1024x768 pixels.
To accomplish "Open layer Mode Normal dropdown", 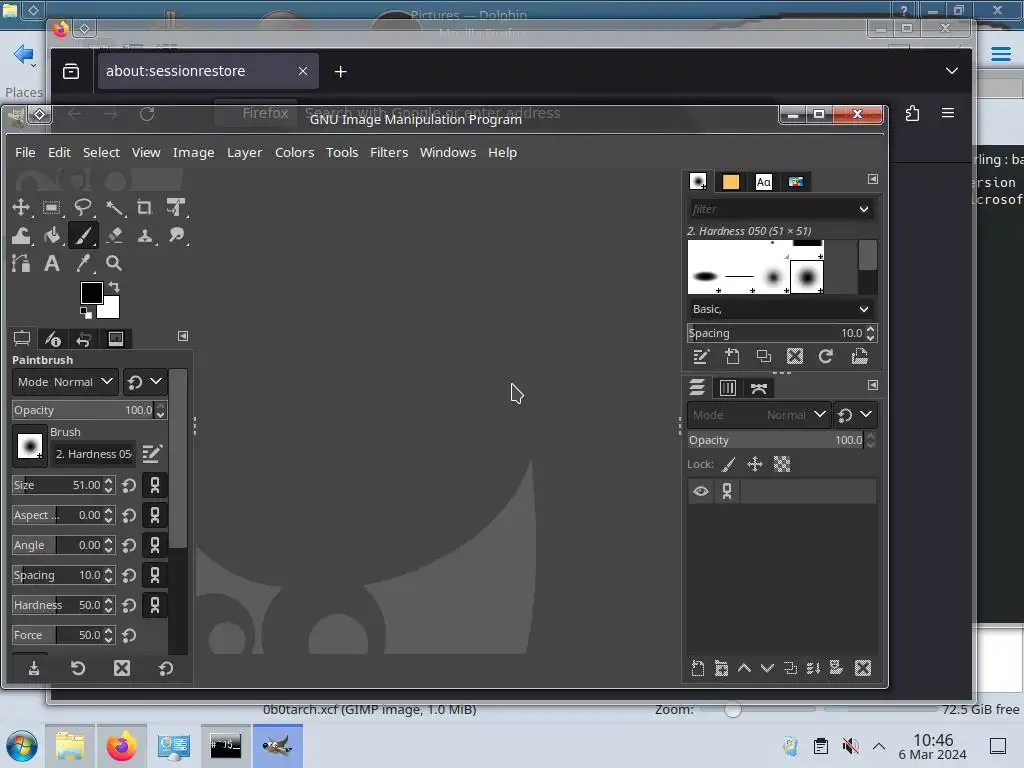I will [x=759, y=415].
